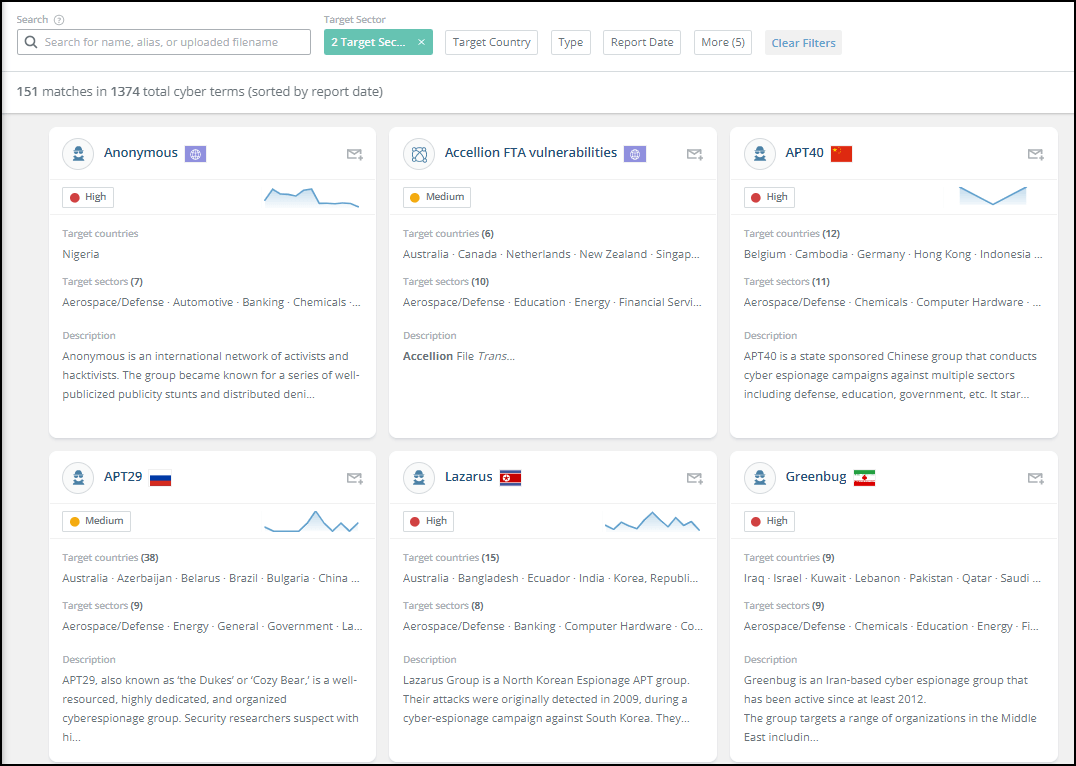This screenshot has width=1076, height=766.
Task: Click APT40 target sectors list with Computer Hardware
Action: (x=892, y=302)
